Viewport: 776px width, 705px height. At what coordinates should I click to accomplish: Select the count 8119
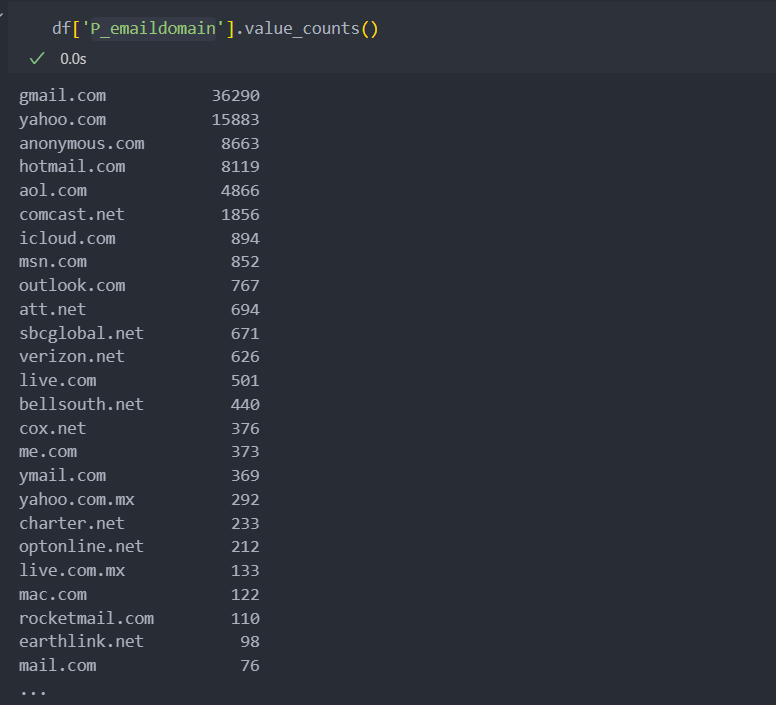[x=240, y=167]
